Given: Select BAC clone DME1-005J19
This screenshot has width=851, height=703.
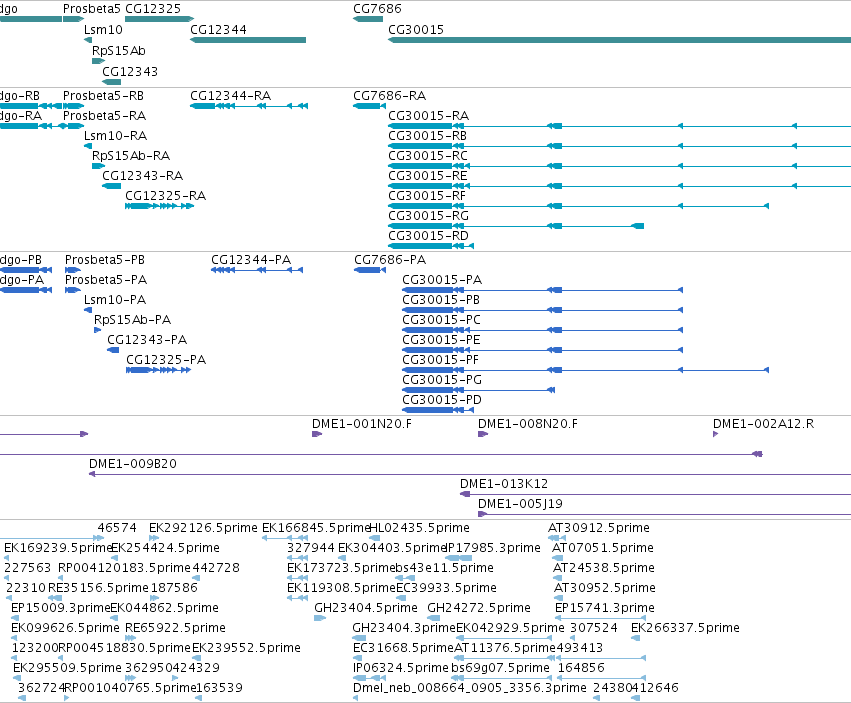Looking at the screenshot, I should [664, 514].
